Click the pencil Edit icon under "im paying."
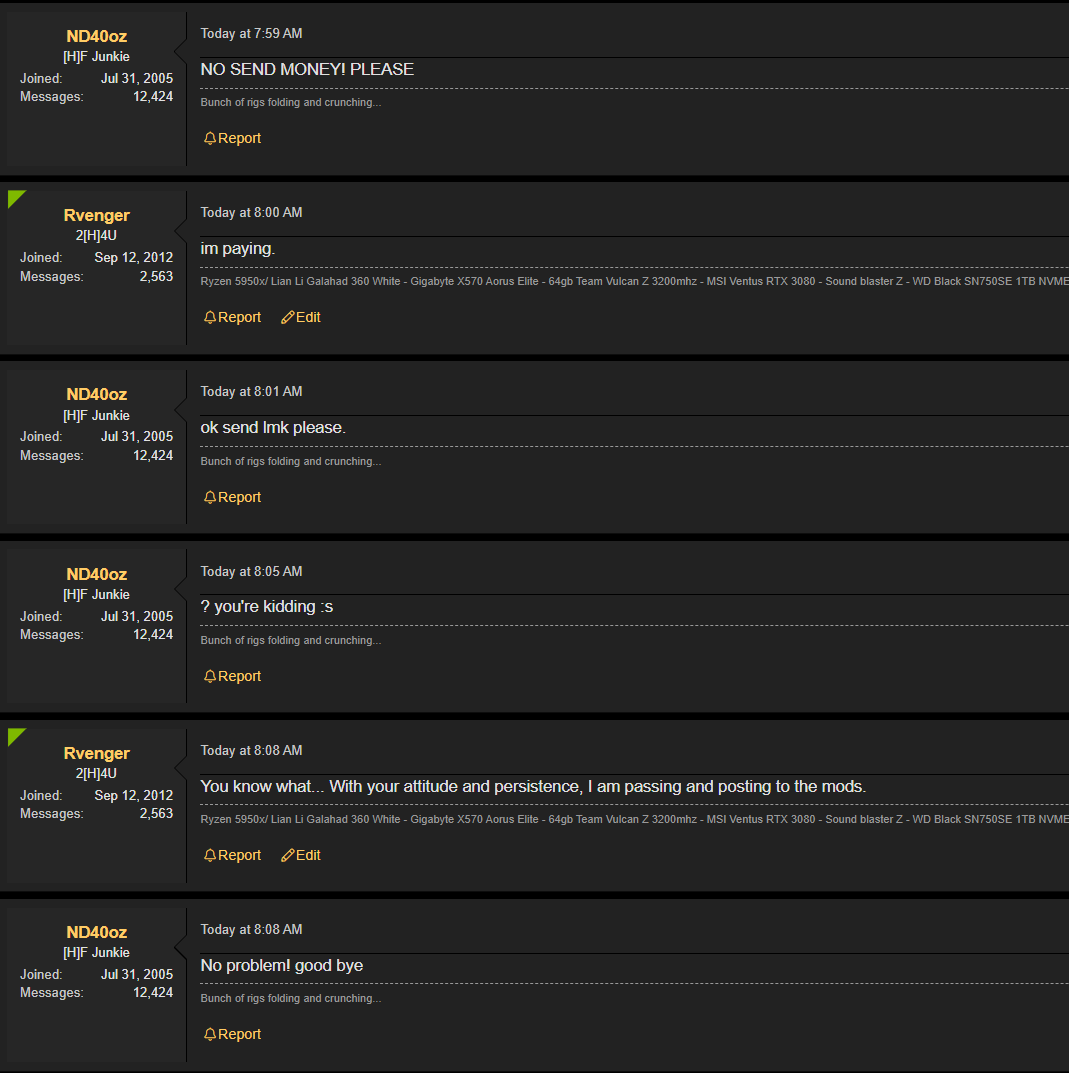1069x1073 pixels. [288, 318]
